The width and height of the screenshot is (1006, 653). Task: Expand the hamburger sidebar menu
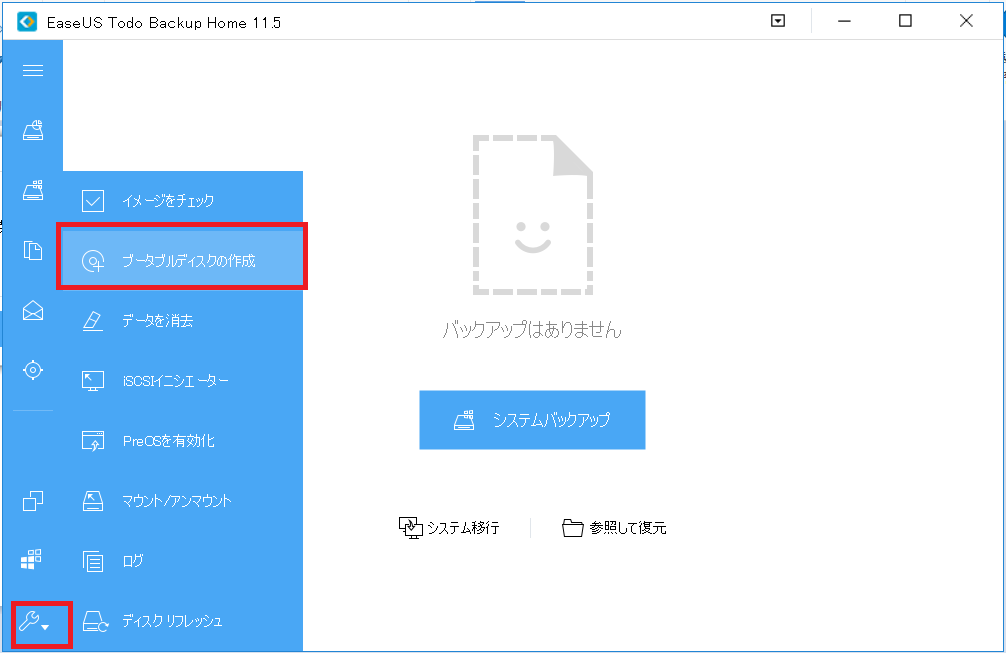pos(33,71)
